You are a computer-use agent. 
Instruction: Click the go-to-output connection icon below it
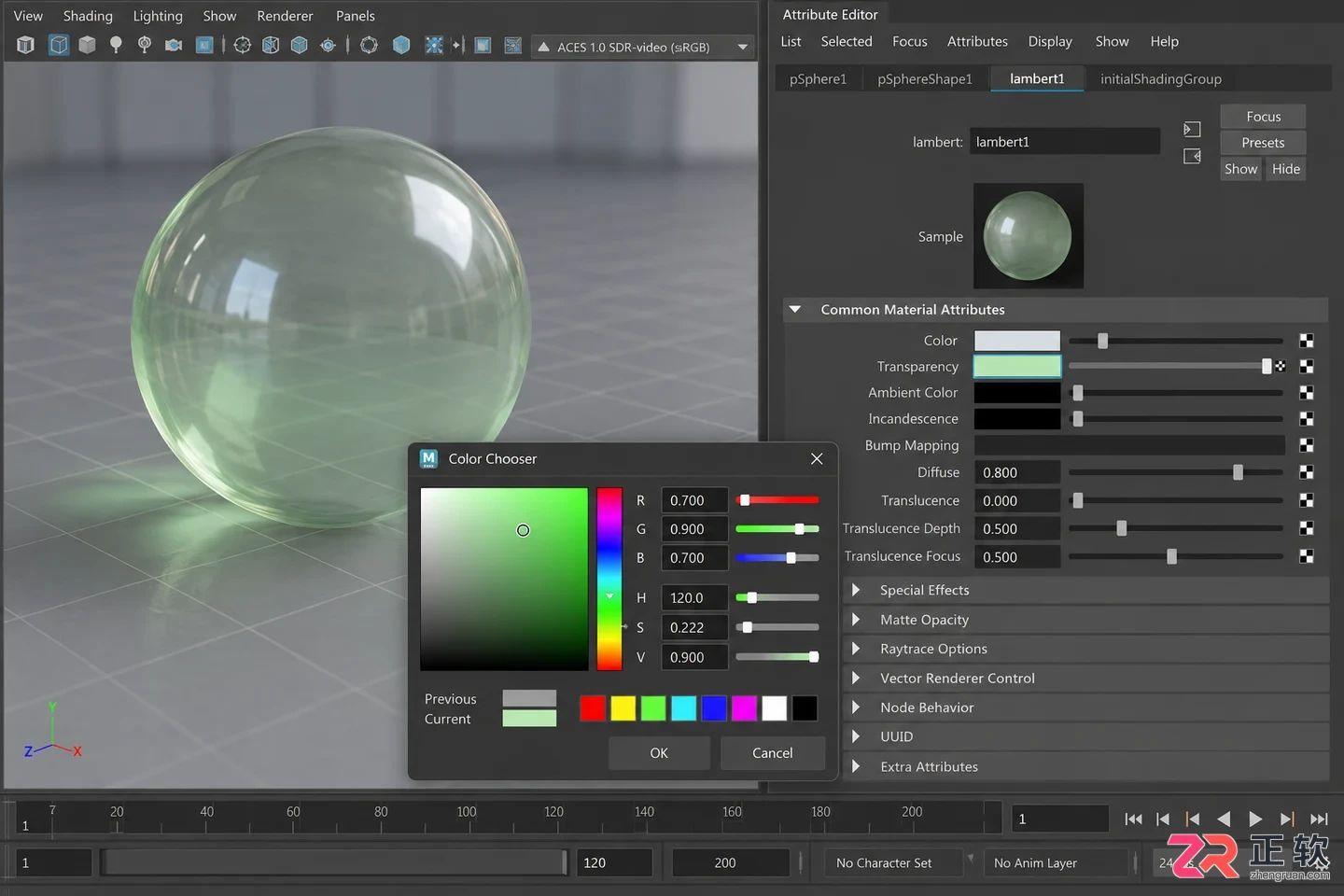pyautogui.click(x=1192, y=156)
